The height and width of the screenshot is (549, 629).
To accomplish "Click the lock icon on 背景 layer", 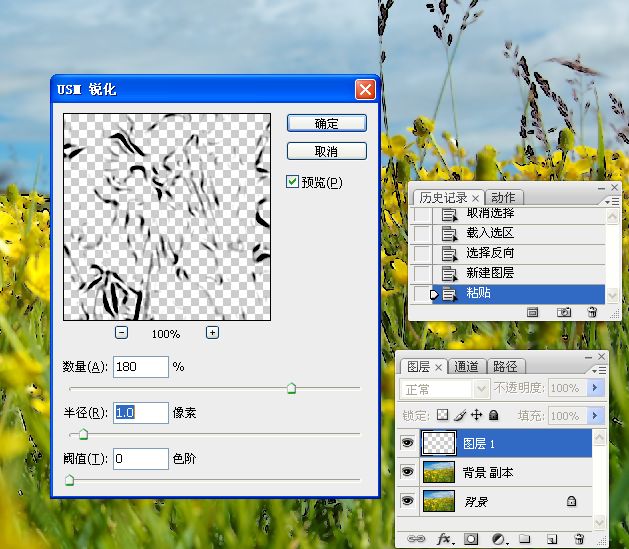I will pyautogui.click(x=571, y=501).
